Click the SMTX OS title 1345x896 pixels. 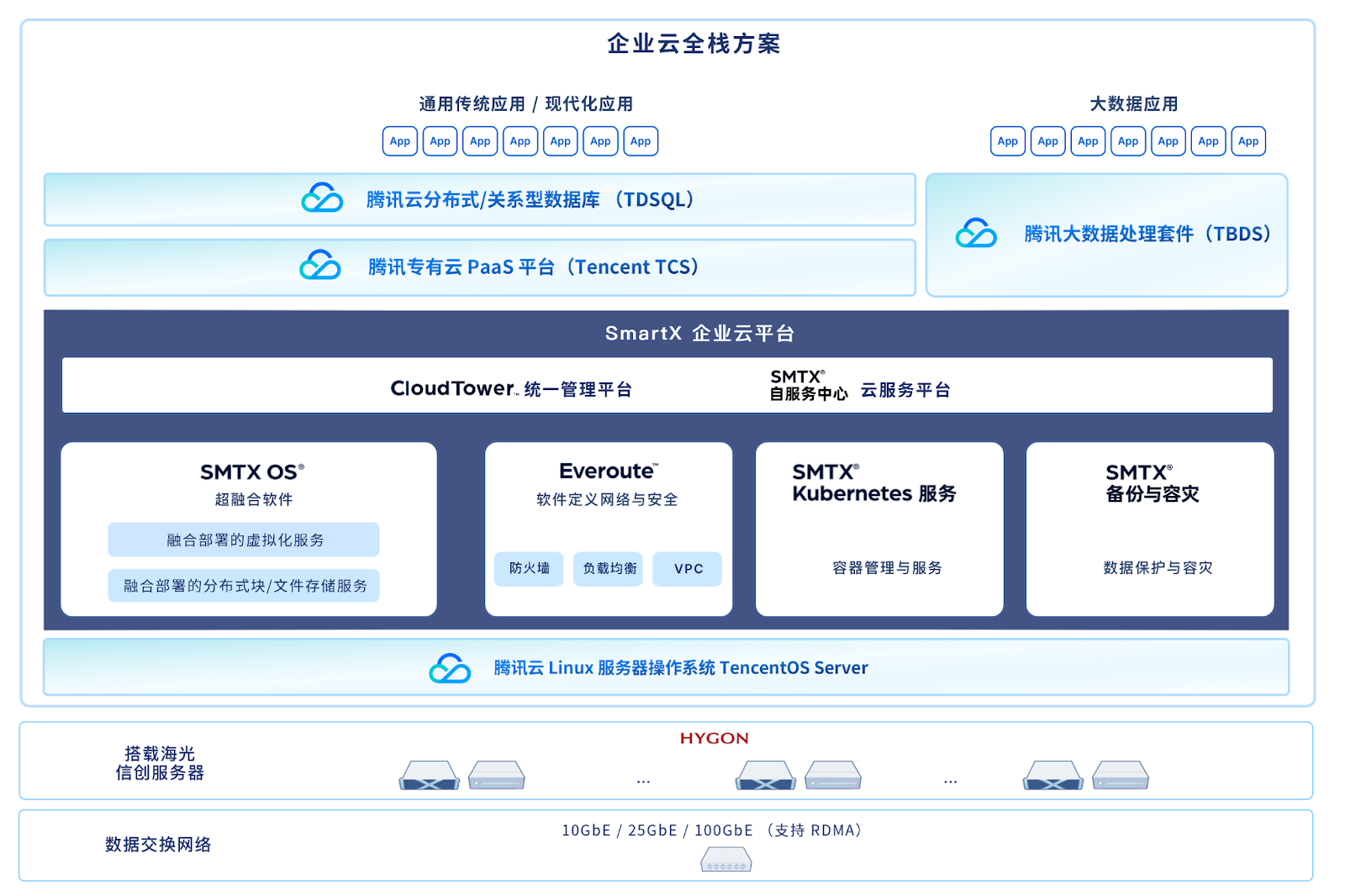(x=251, y=472)
